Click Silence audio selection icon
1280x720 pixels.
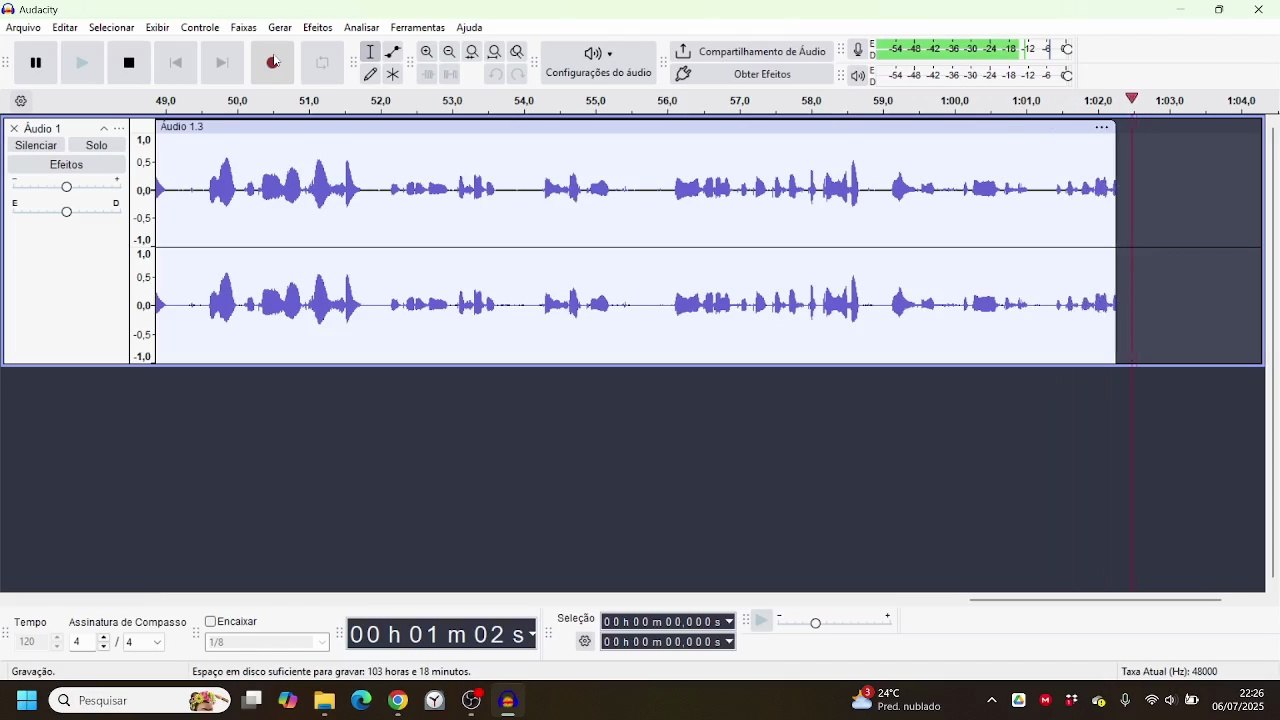coord(450,74)
